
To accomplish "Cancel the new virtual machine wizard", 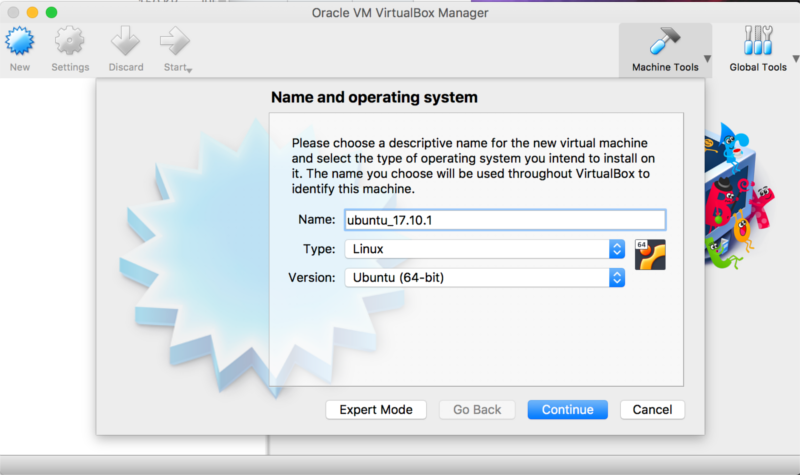I will [652, 409].
